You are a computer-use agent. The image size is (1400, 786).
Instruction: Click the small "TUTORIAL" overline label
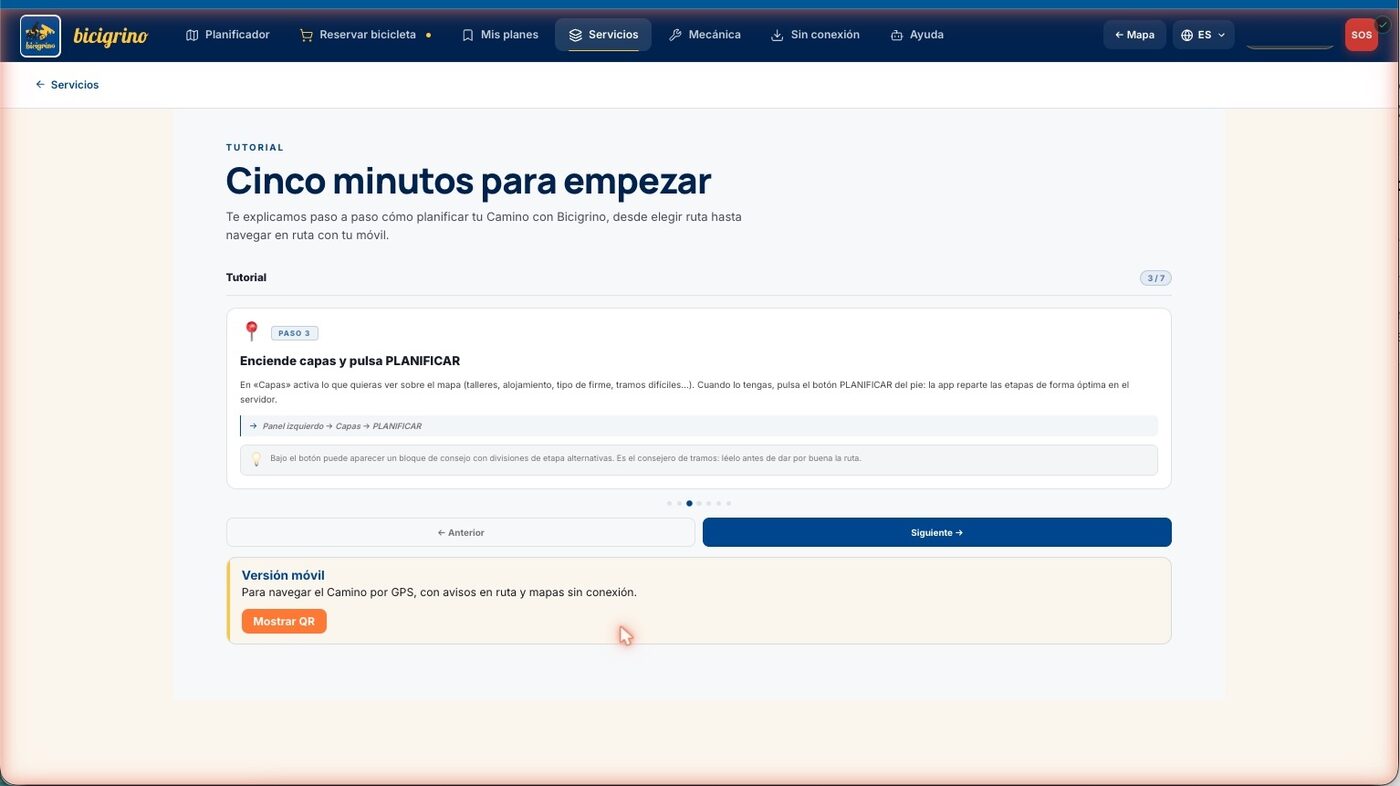click(255, 147)
